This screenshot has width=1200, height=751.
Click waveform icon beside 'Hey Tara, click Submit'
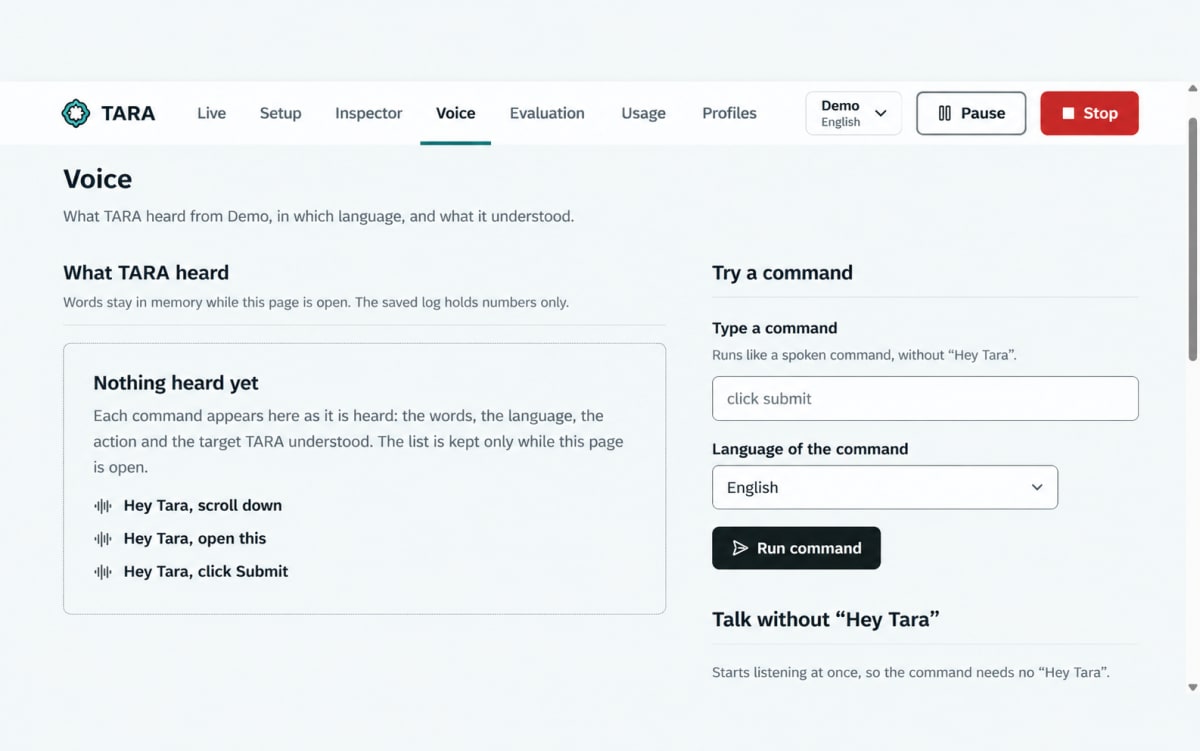pos(103,572)
